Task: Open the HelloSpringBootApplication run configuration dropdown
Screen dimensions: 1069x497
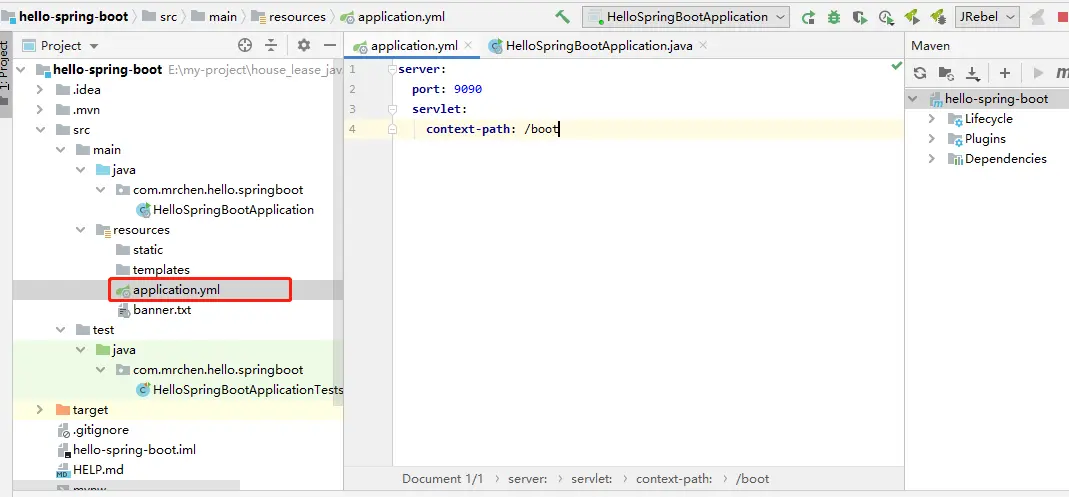Action: click(686, 17)
